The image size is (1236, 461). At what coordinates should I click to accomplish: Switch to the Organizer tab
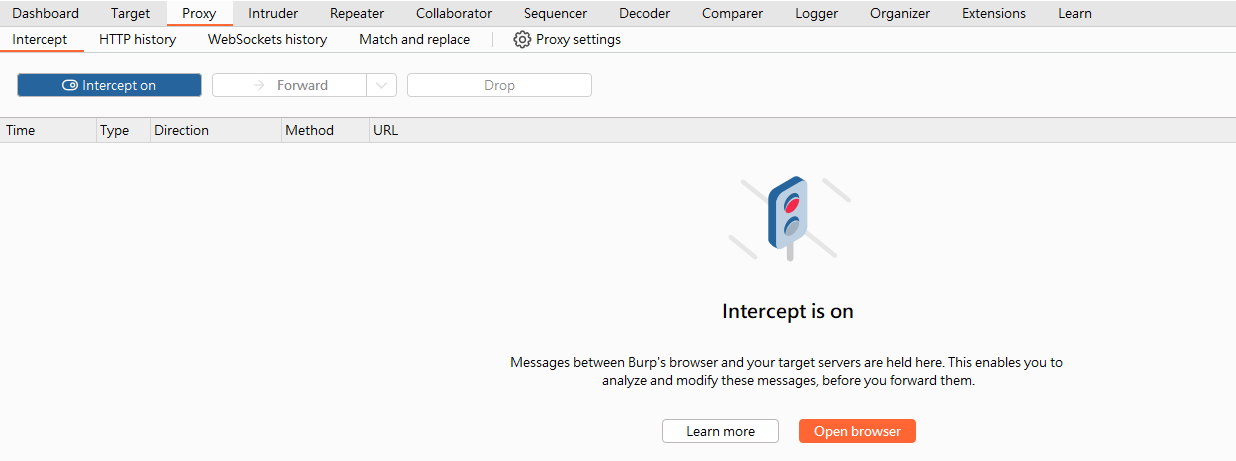900,13
